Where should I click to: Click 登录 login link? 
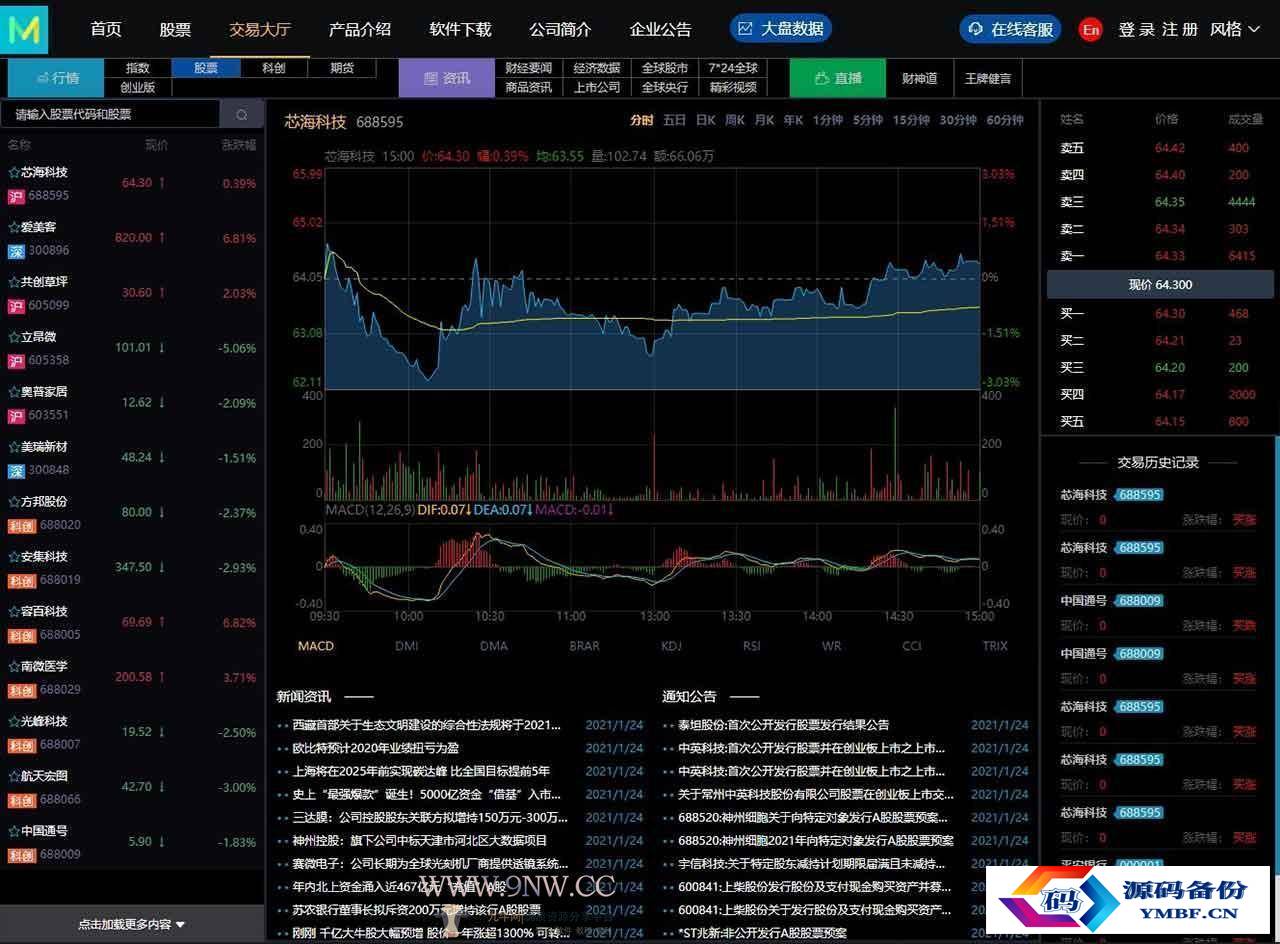1137,29
